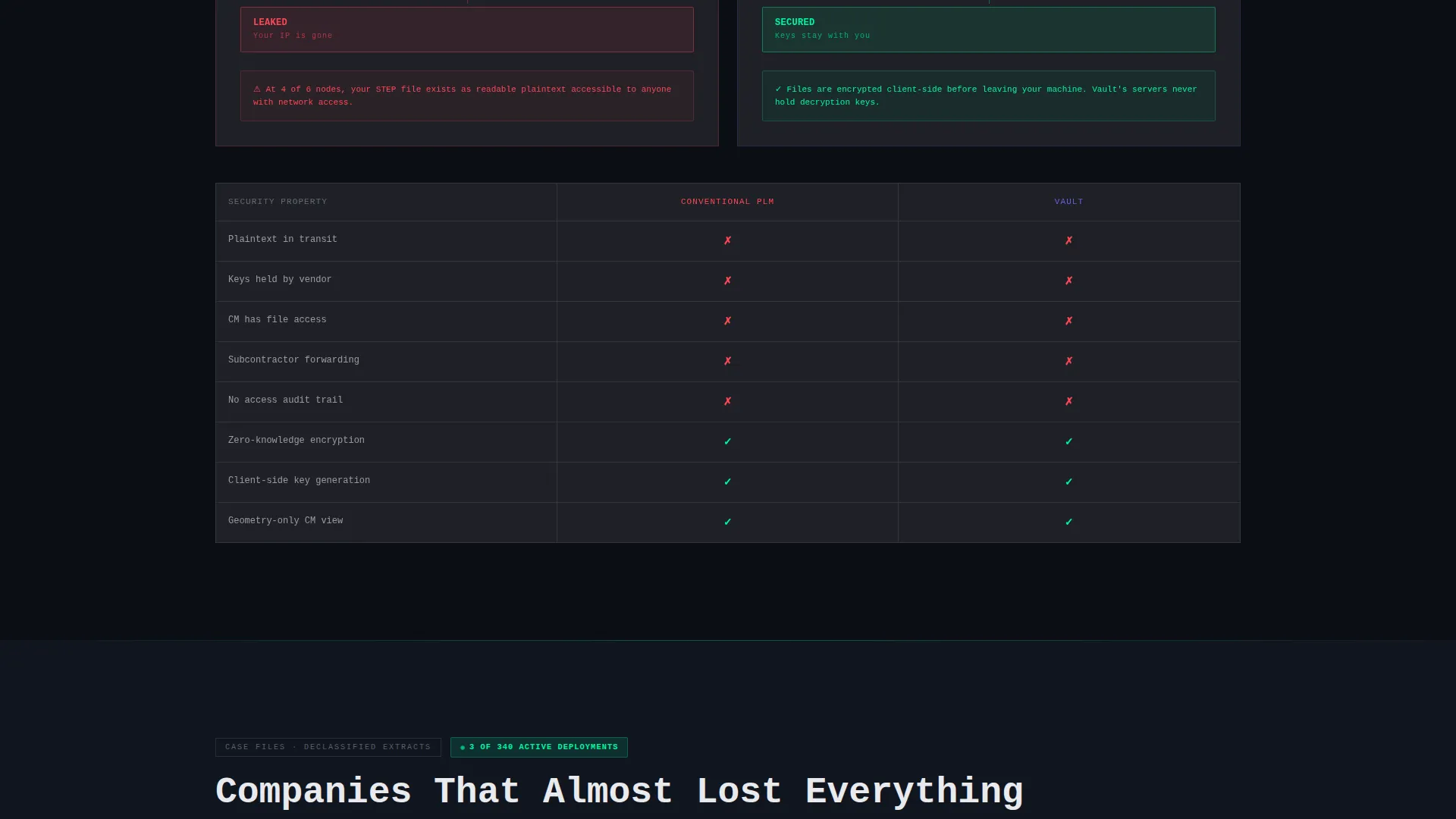1456x819 pixels.
Task: Select the 'Client-side key generation' row label
Action: (x=299, y=480)
